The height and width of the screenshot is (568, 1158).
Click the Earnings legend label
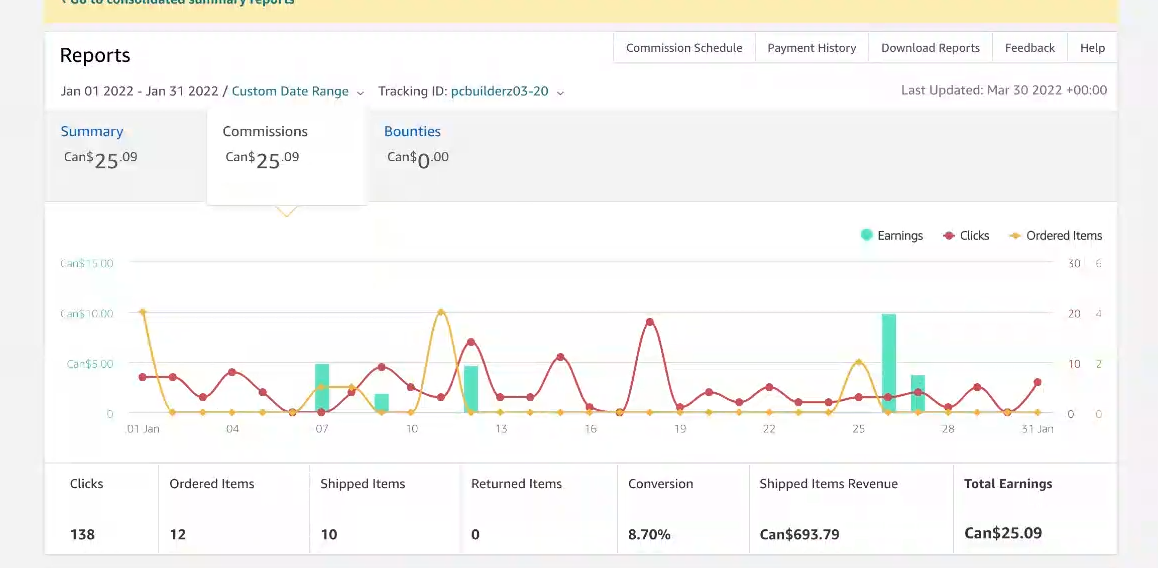point(900,236)
